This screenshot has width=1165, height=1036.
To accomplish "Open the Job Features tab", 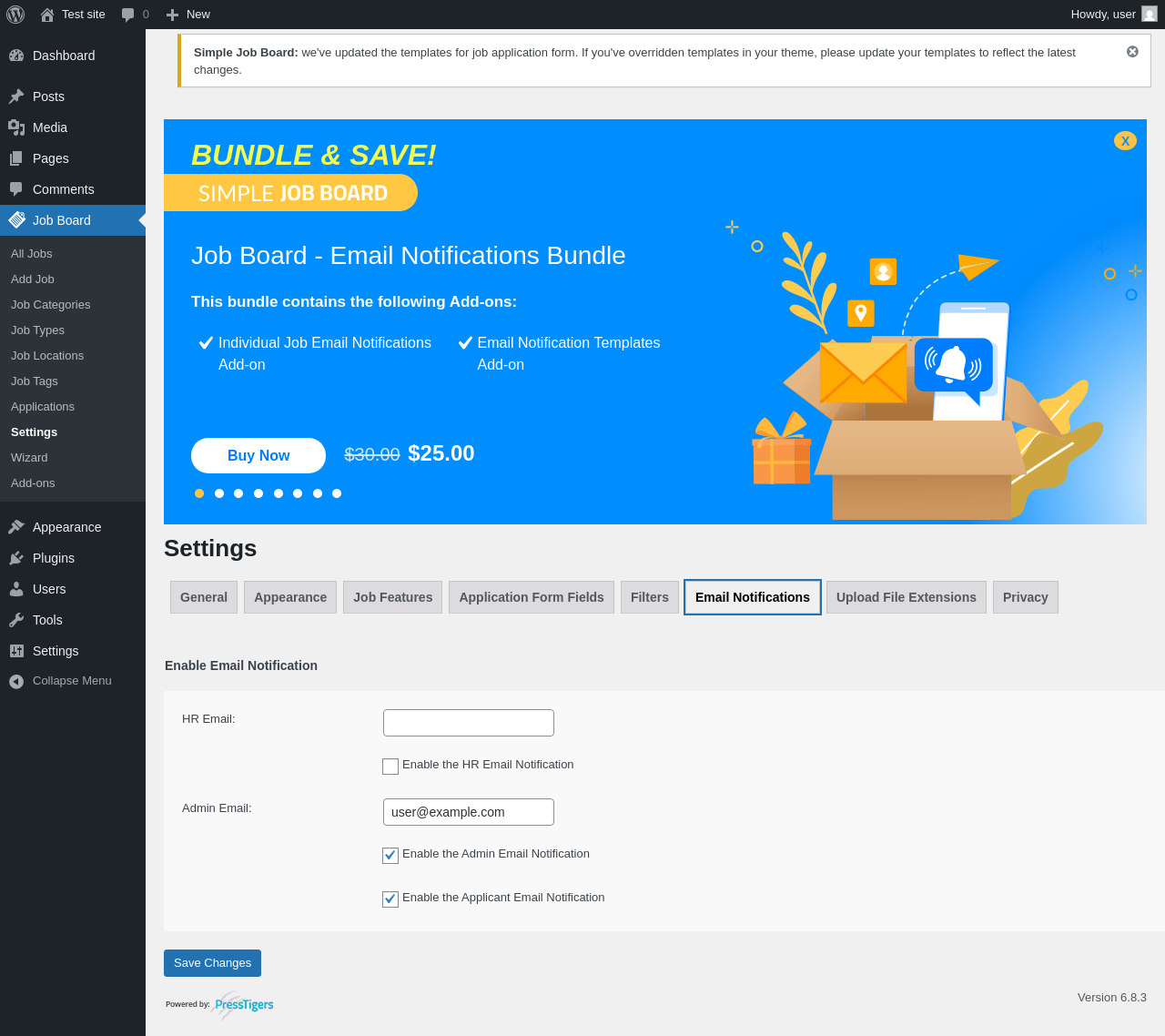I will pos(393,597).
